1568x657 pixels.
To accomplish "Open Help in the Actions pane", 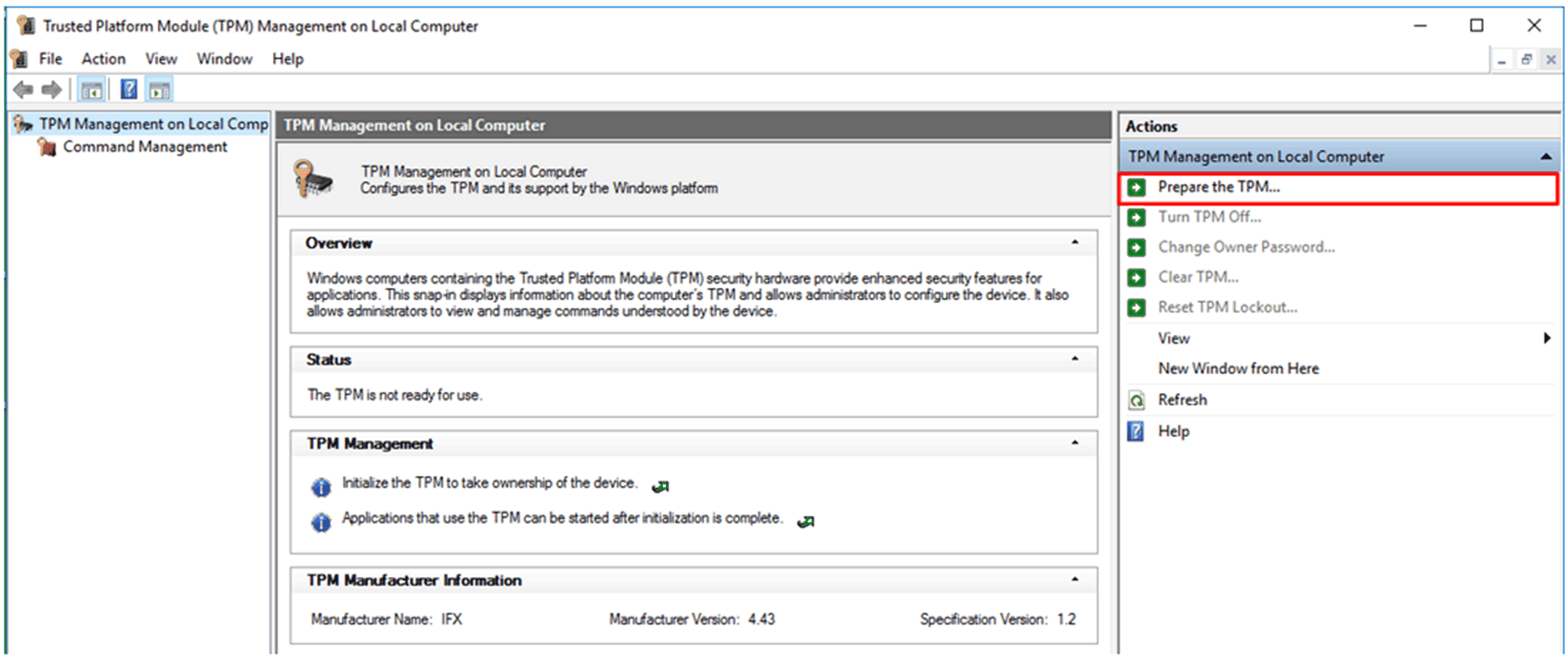I will (1173, 431).
